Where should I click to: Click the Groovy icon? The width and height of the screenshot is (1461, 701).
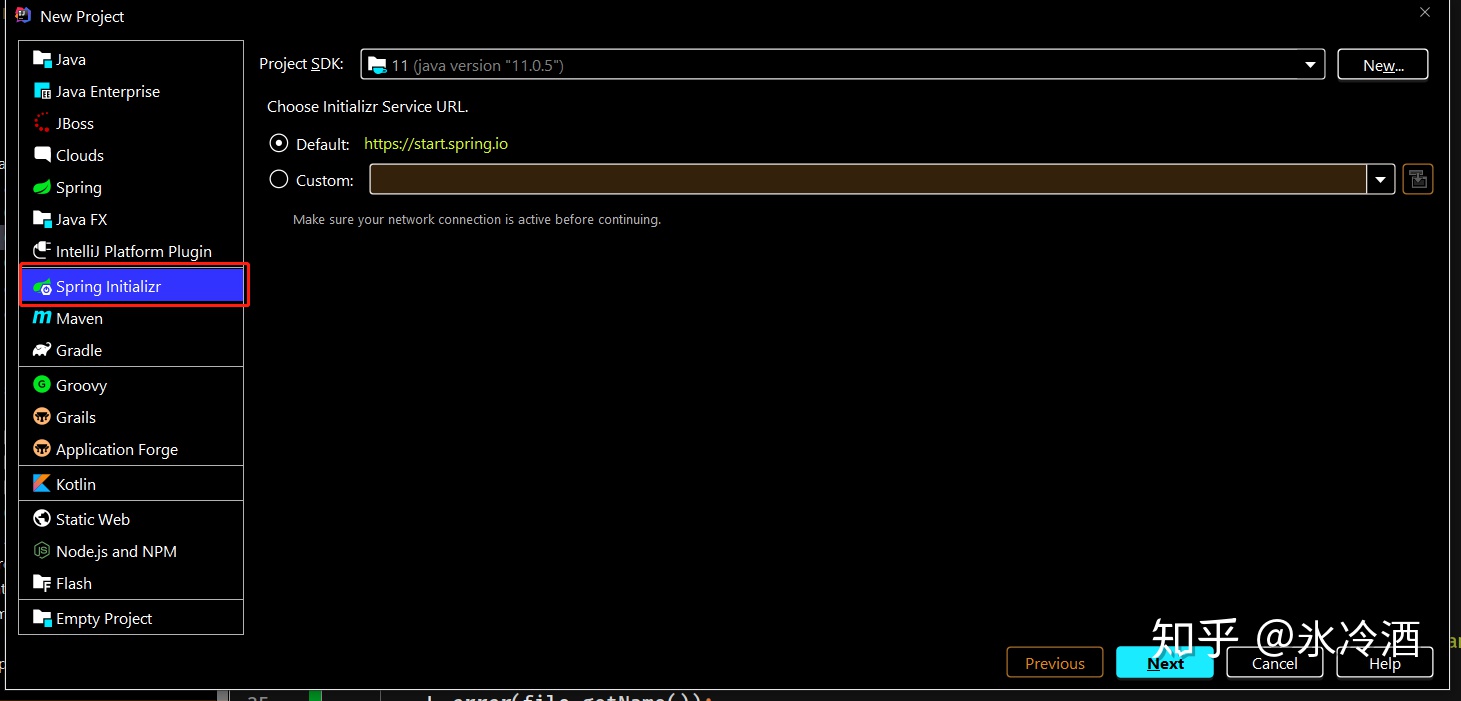[x=42, y=385]
